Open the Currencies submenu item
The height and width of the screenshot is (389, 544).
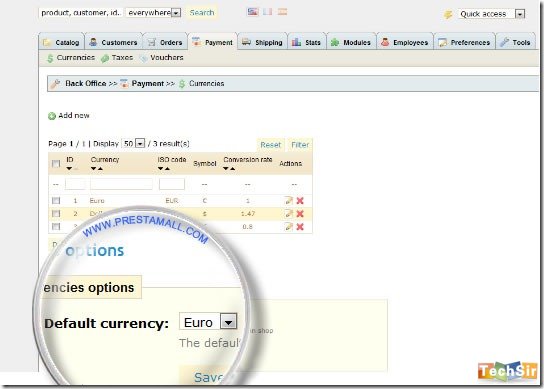pyautogui.click(x=71, y=58)
